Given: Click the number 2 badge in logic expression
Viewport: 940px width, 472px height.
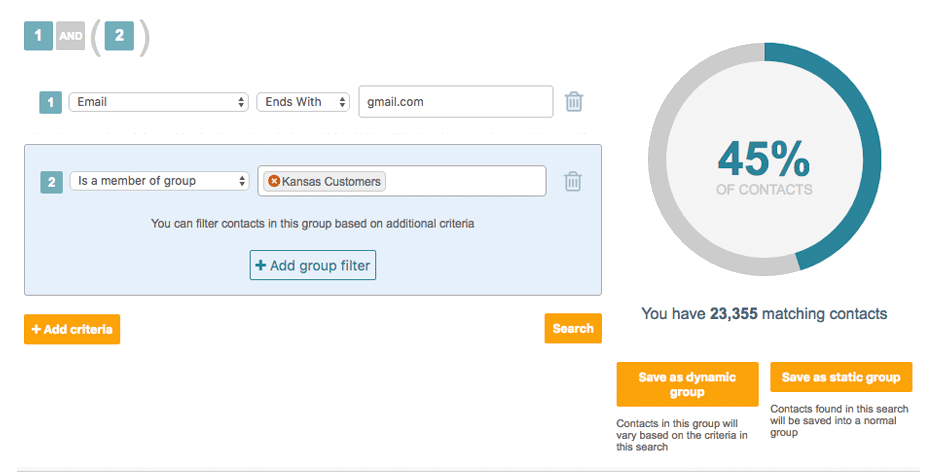Looking at the screenshot, I should coord(119,36).
